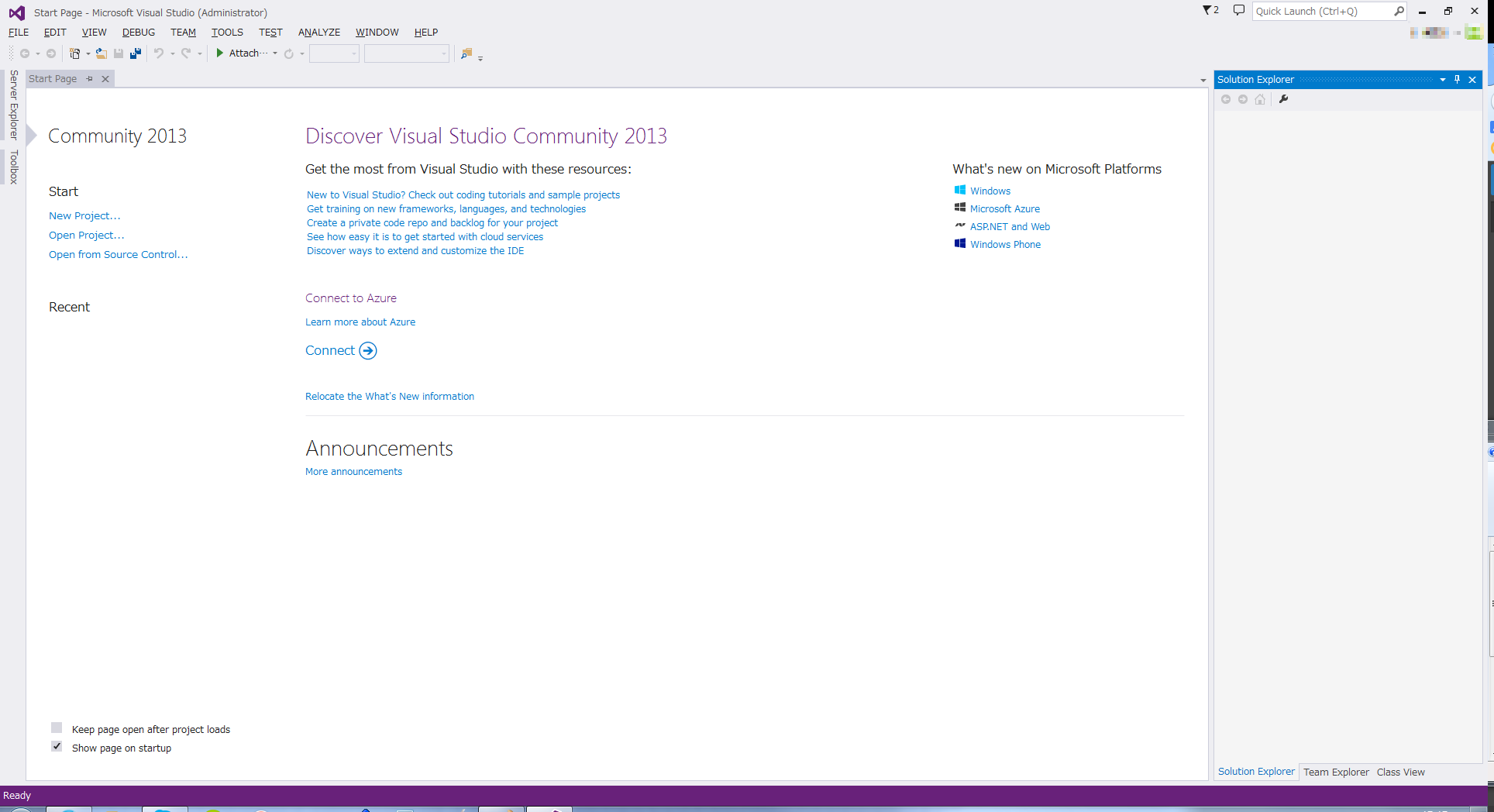Switch to the Class View tab
Image resolution: width=1494 pixels, height=812 pixels.
(1401, 772)
